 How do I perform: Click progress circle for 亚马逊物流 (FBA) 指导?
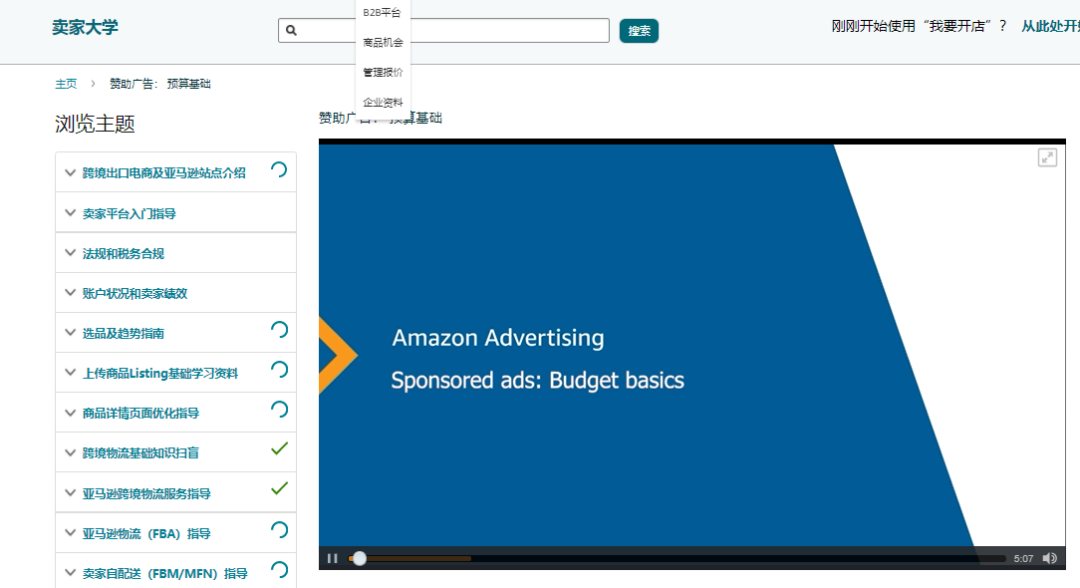[x=279, y=529]
